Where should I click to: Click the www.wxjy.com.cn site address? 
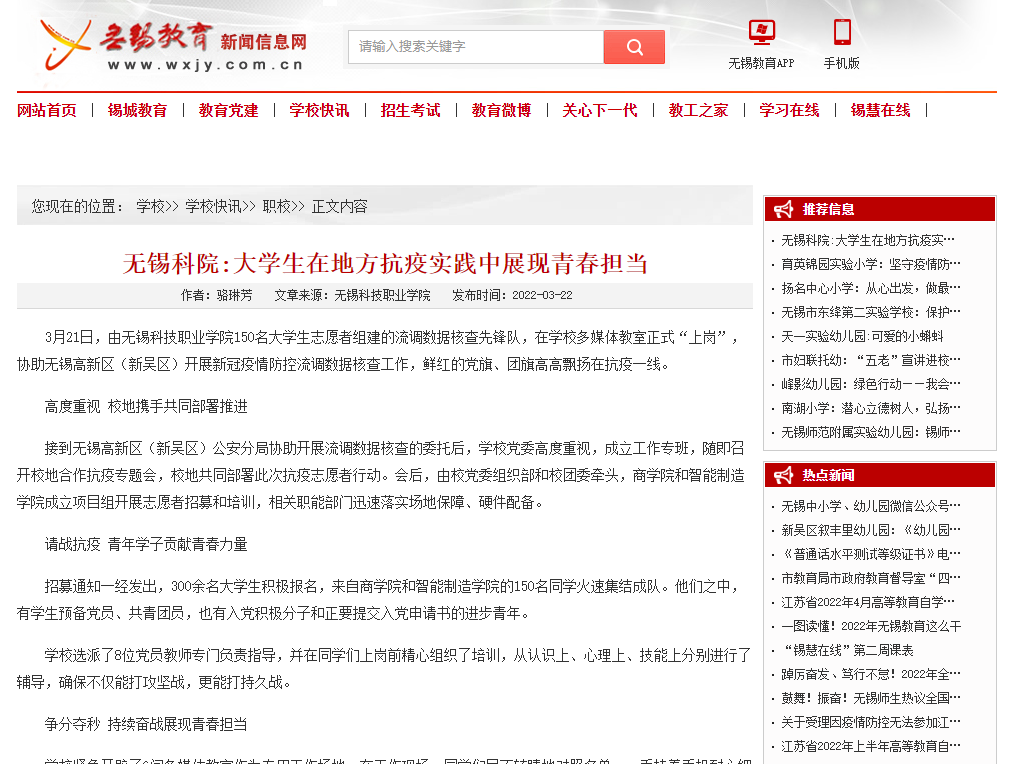[x=205, y=65]
